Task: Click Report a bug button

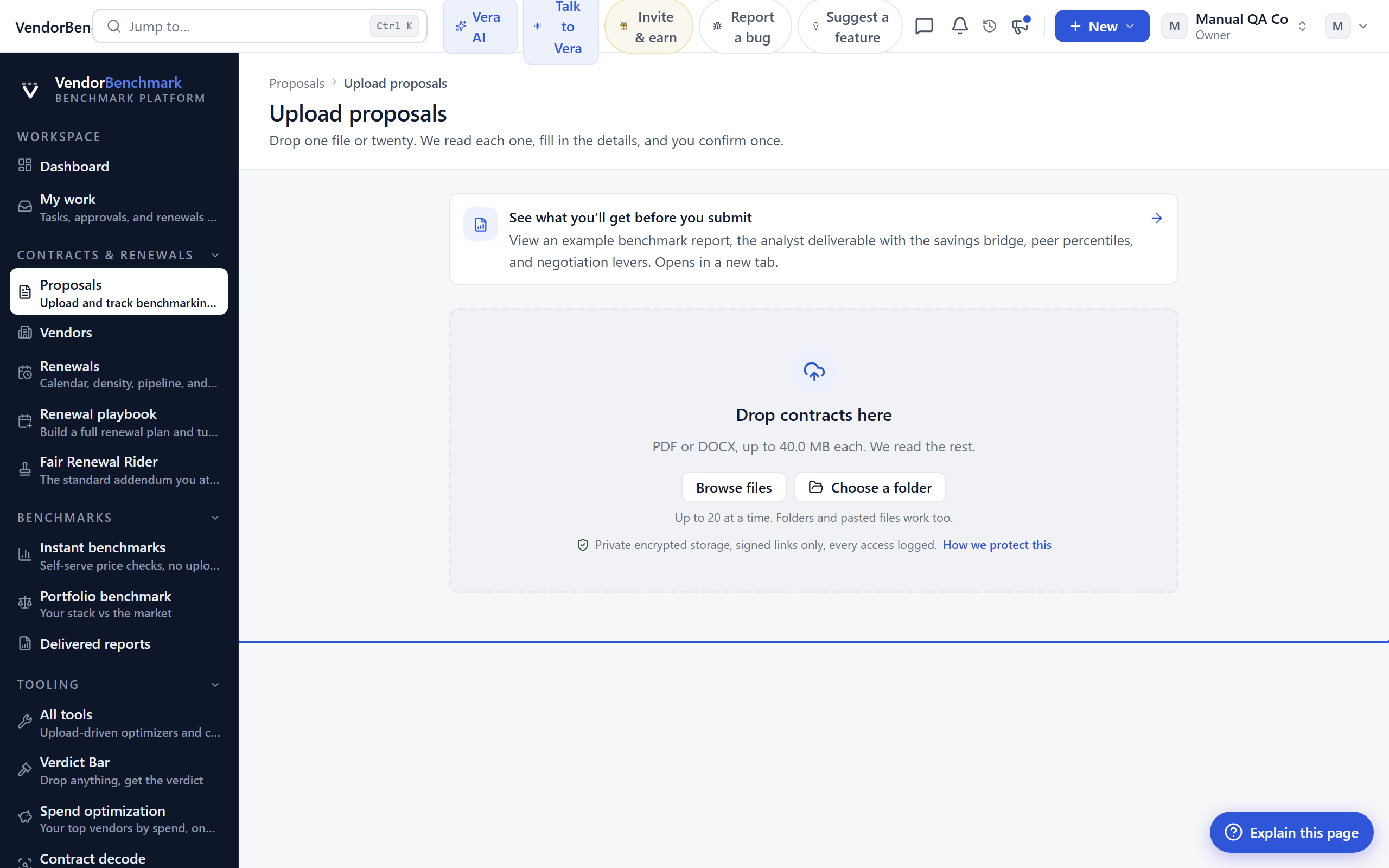Action: [745, 27]
